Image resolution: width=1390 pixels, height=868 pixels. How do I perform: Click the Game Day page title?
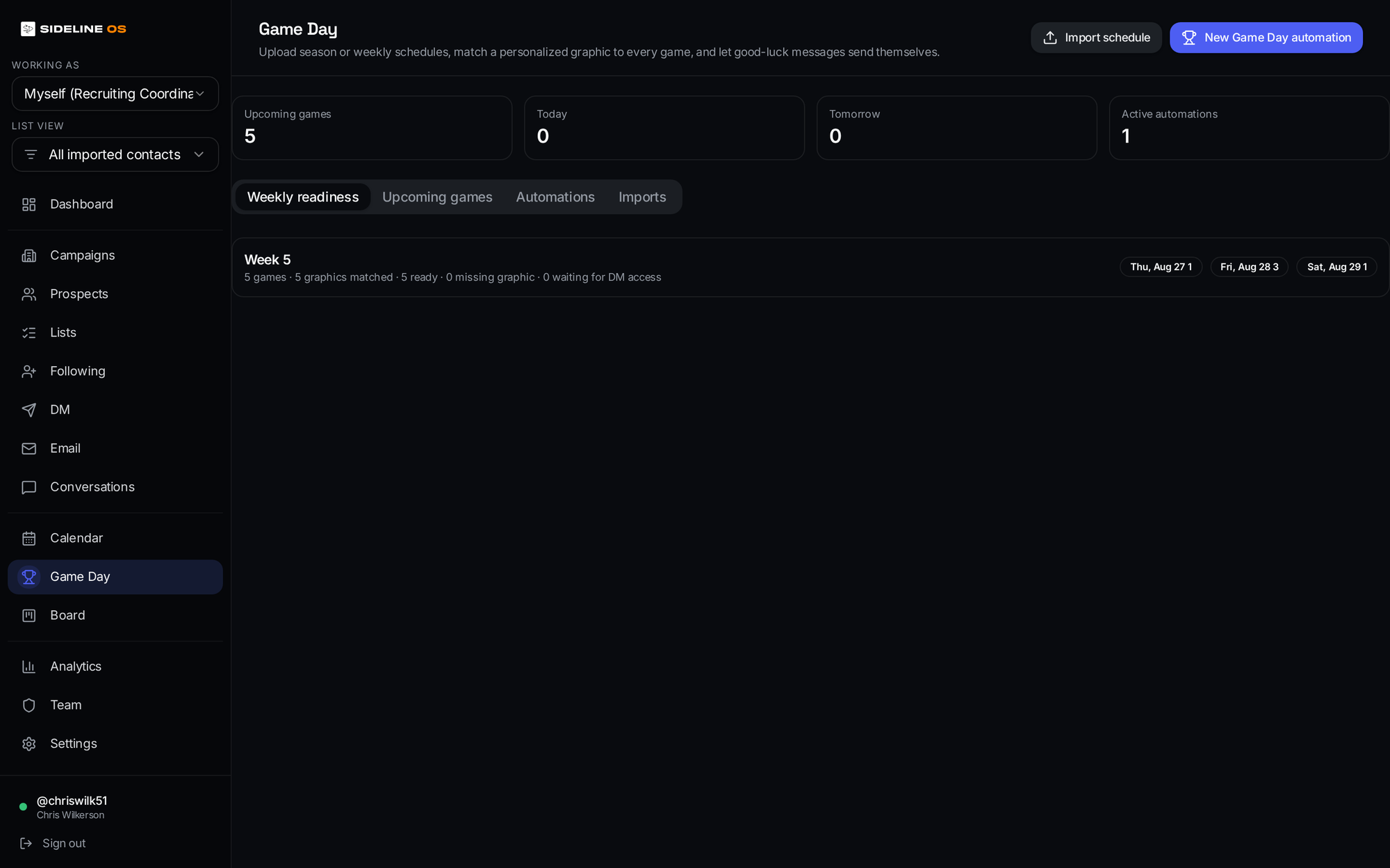298,29
